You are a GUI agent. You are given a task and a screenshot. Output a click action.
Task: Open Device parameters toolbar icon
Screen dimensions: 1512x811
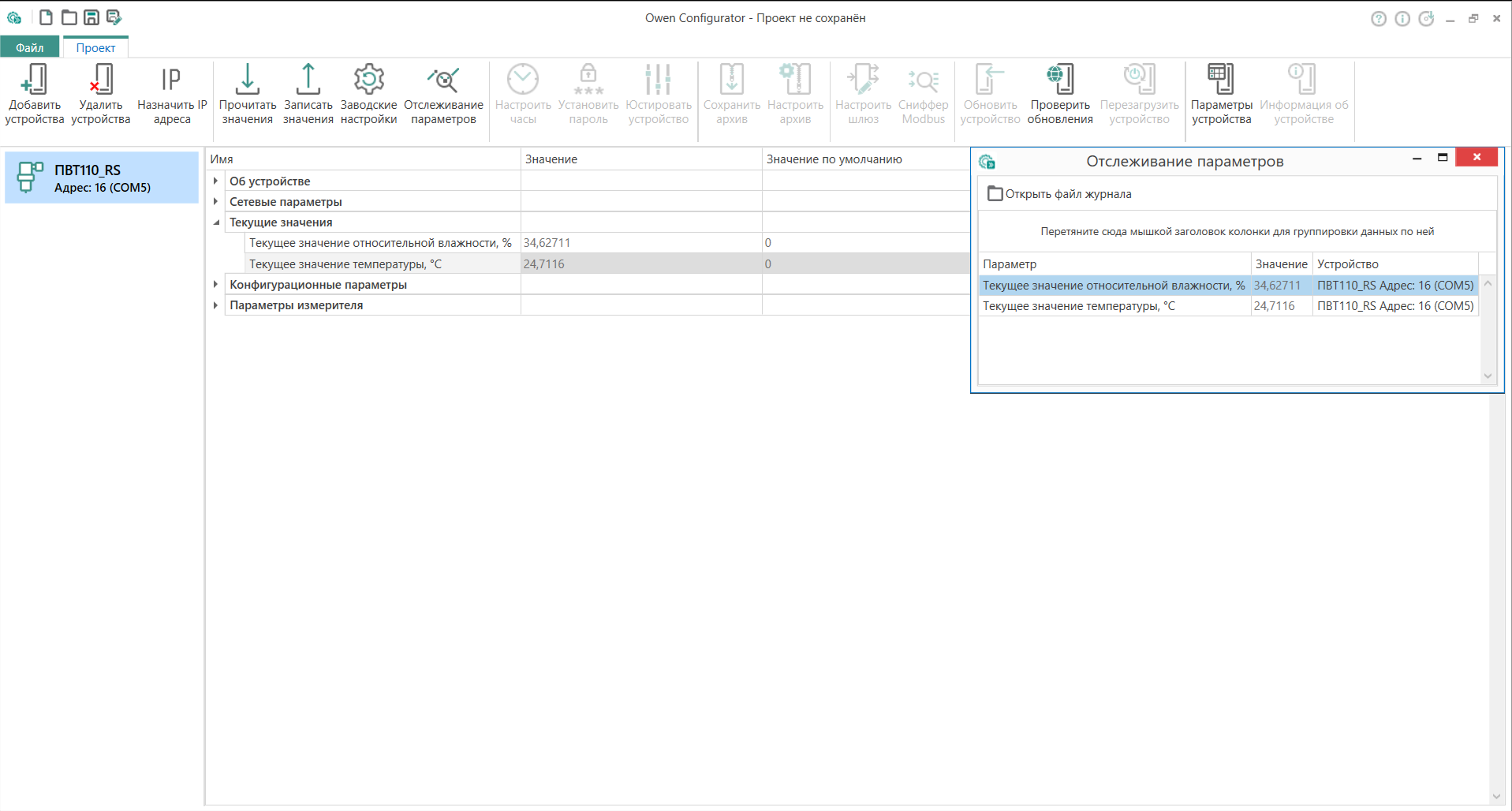point(1221,80)
